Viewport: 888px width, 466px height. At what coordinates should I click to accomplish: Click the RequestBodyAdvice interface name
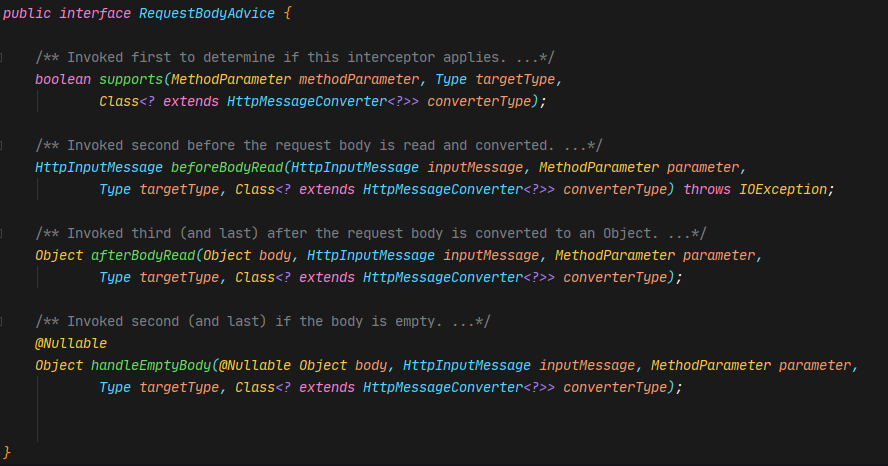pyautogui.click(x=207, y=14)
